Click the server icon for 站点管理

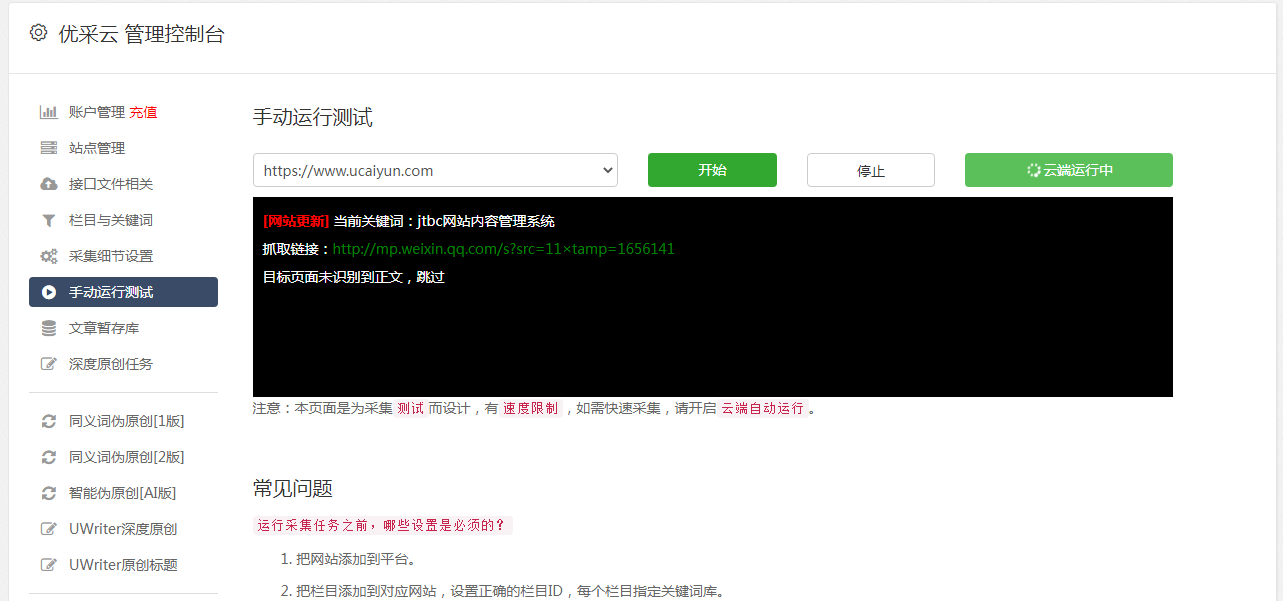coord(48,148)
